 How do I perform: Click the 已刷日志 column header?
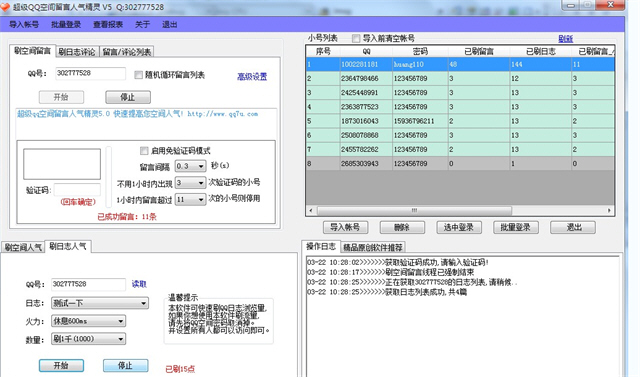coord(540,51)
